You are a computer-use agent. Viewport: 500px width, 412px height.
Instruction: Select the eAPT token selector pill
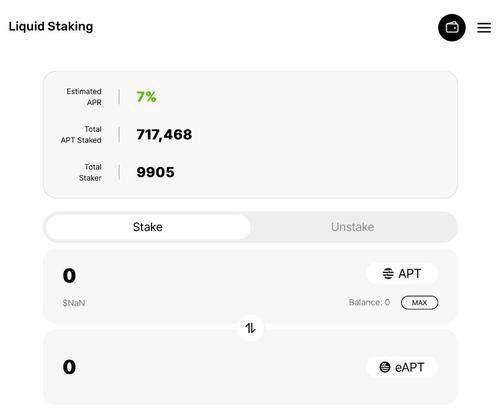[x=402, y=367]
